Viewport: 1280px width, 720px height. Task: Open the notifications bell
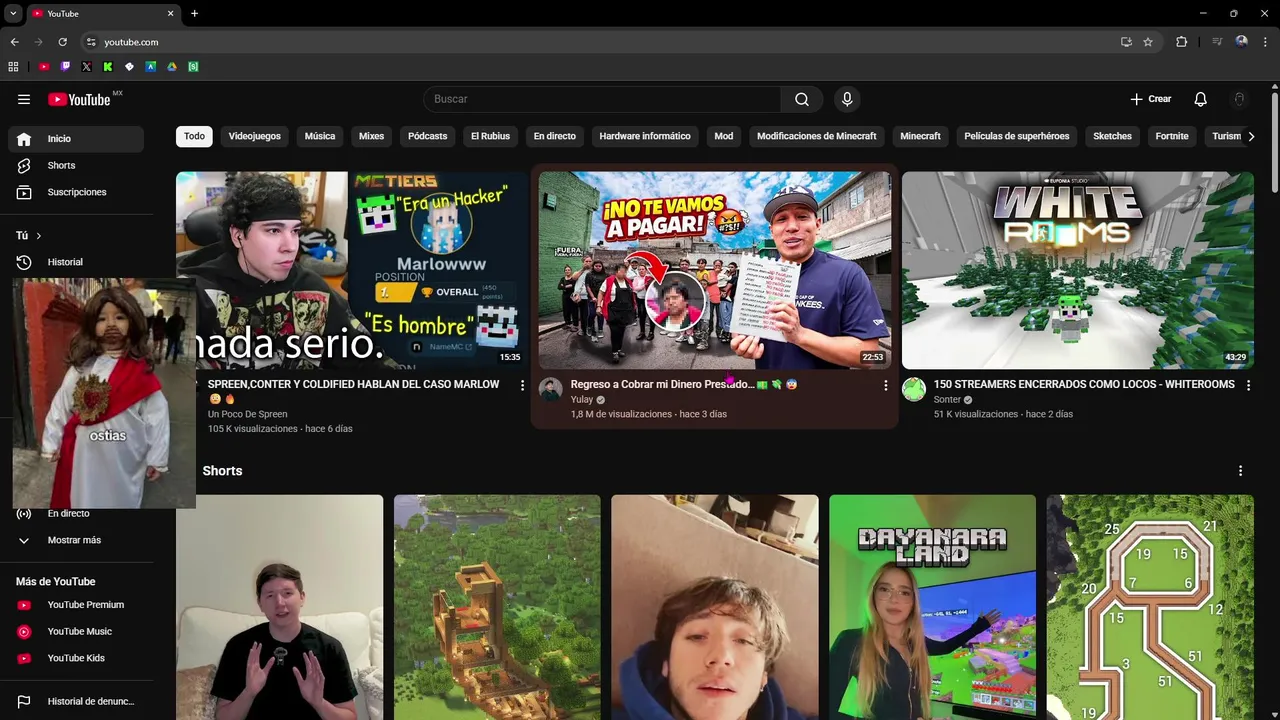coord(1201,99)
